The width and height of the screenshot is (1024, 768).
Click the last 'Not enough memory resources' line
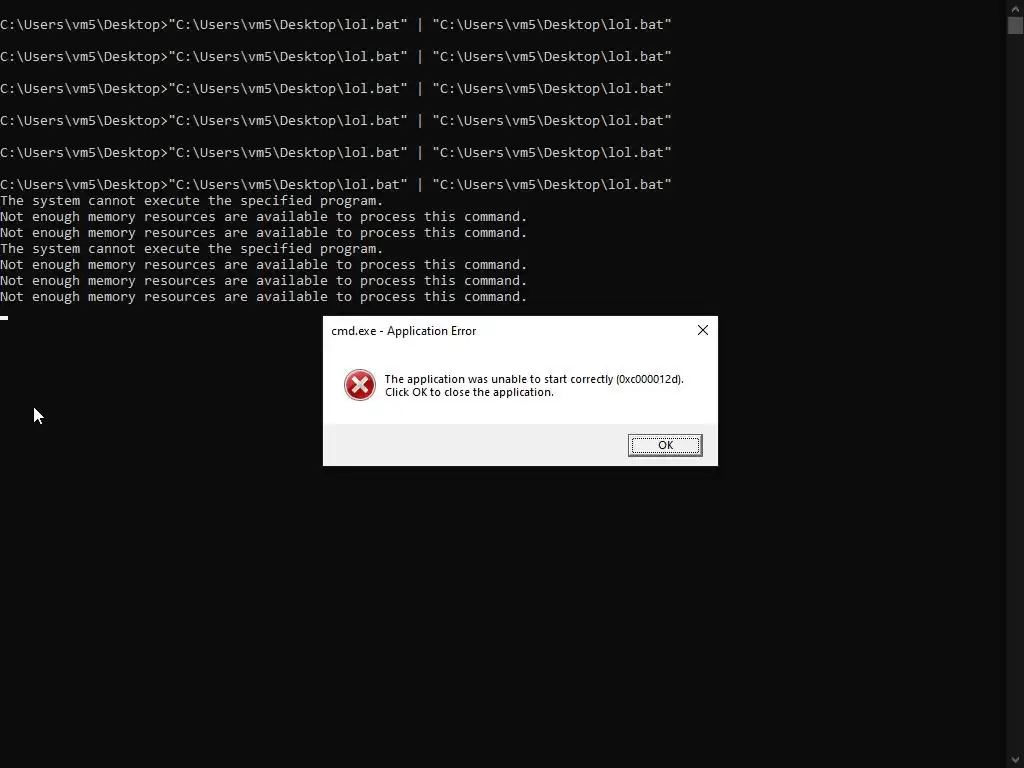[x=263, y=296]
